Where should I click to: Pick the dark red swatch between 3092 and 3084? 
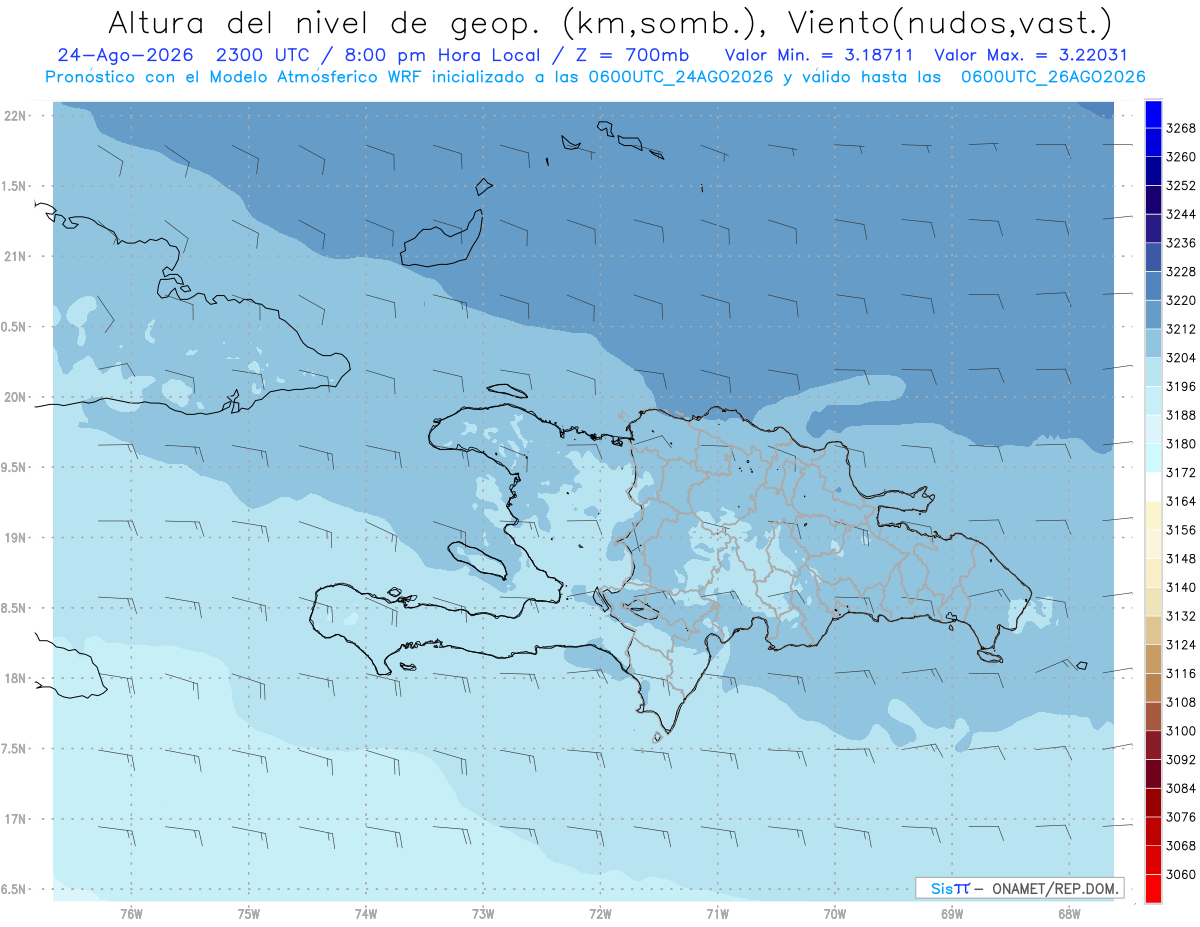(x=1153, y=774)
